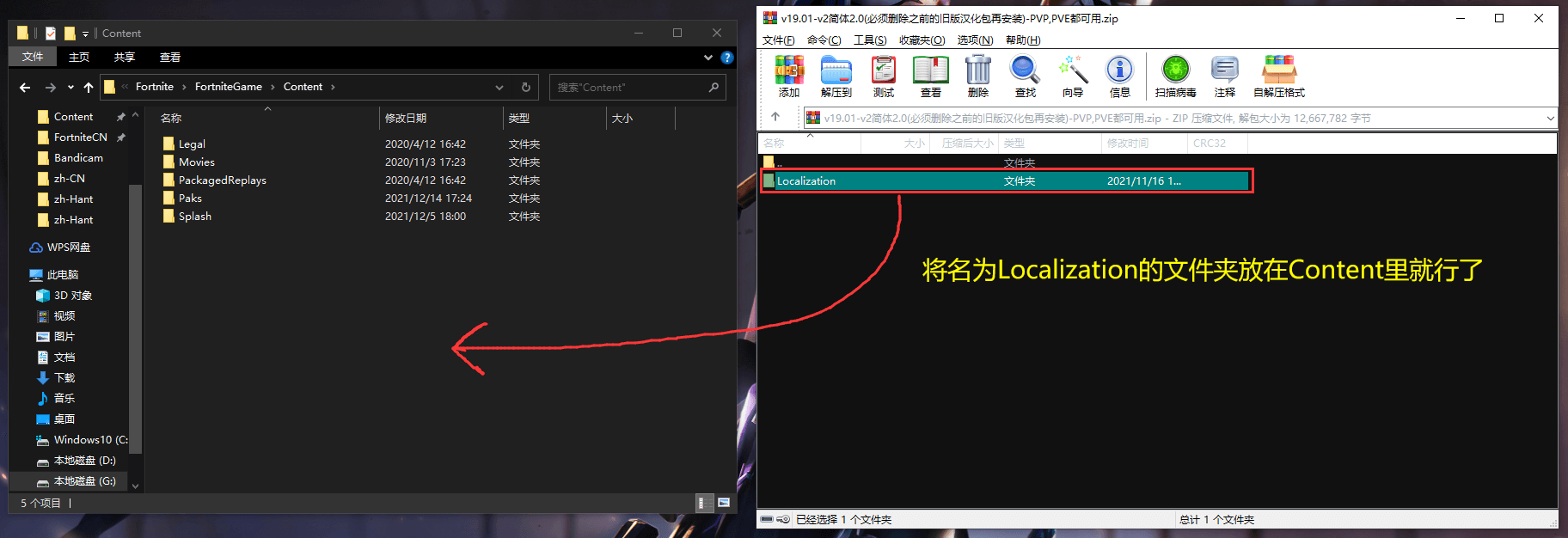Viewport: 1568px width, 538px height.
Task: Click the properties icon in Explorer title bar
Action: tap(51, 34)
